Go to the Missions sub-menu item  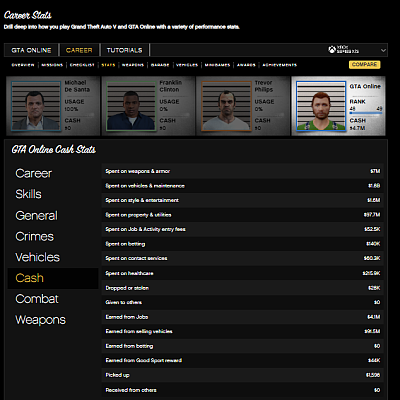52,65
